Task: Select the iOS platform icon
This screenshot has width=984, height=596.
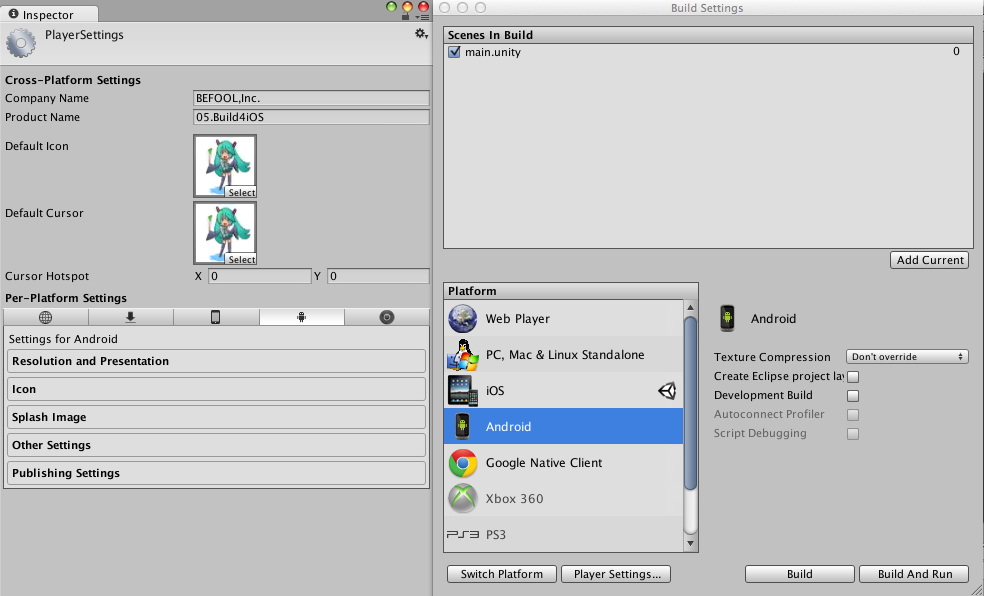Action: tap(463, 390)
